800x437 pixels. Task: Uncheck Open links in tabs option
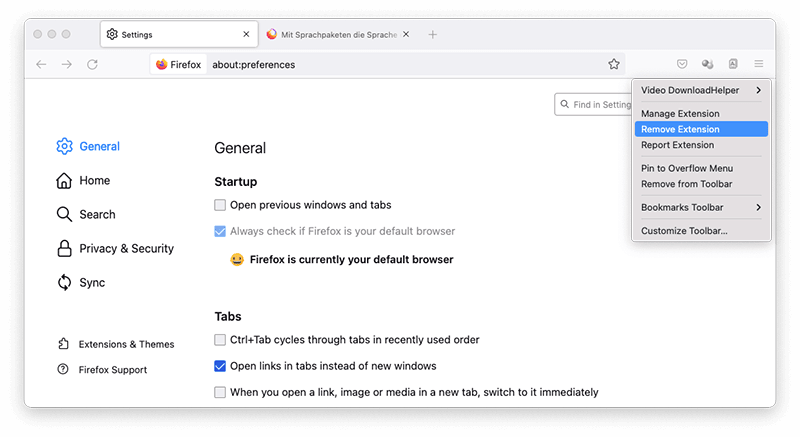click(x=220, y=366)
